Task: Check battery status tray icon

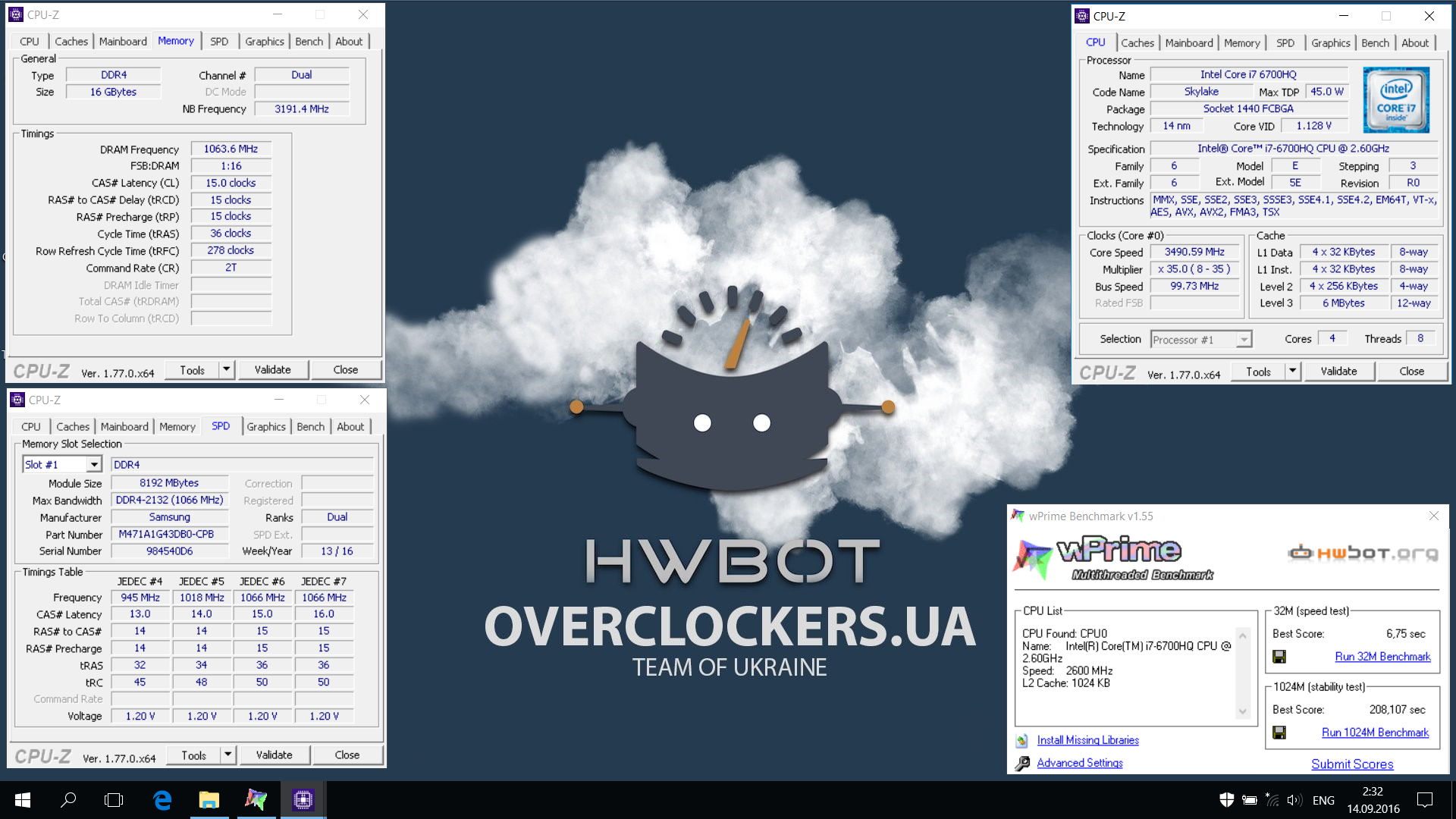Action: [1250, 800]
